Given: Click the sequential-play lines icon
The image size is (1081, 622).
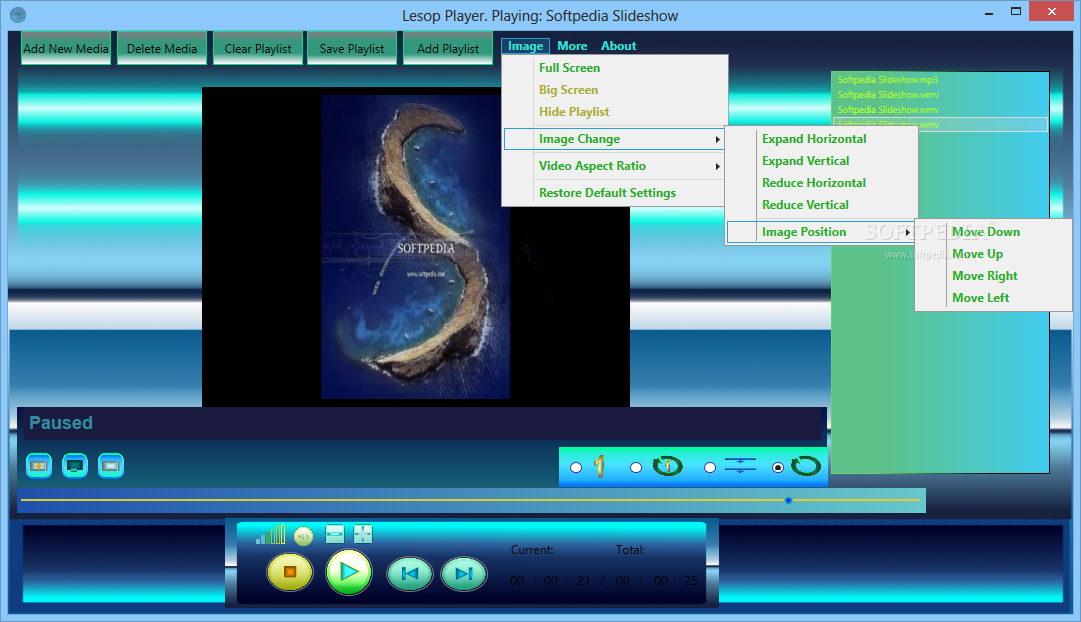Looking at the screenshot, I should click(740, 466).
